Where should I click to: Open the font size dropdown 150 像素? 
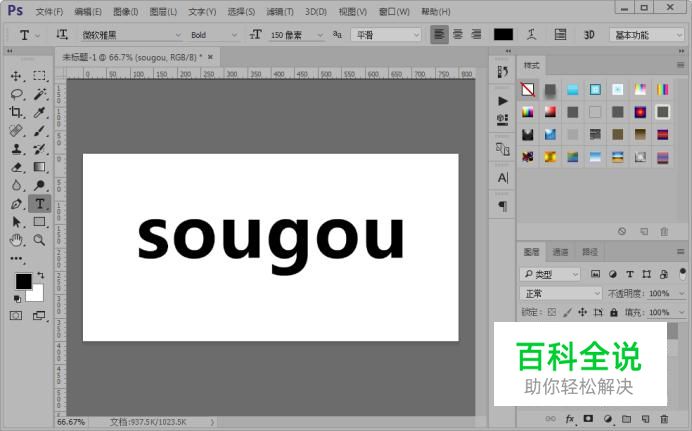[x=297, y=35]
